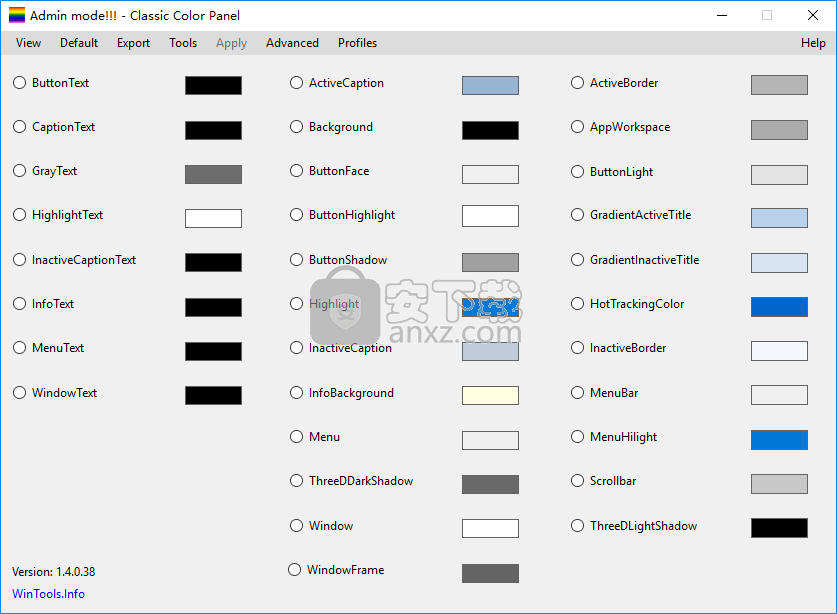Click the gray GrayText color swatch

pyautogui.click(x=214, y=174)
